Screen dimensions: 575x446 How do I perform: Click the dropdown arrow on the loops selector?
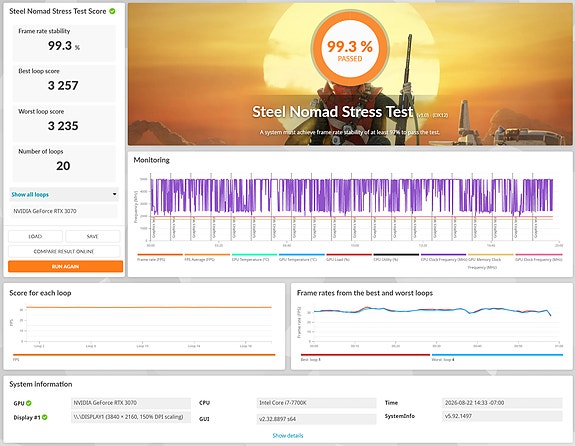[x=114, y=194]
